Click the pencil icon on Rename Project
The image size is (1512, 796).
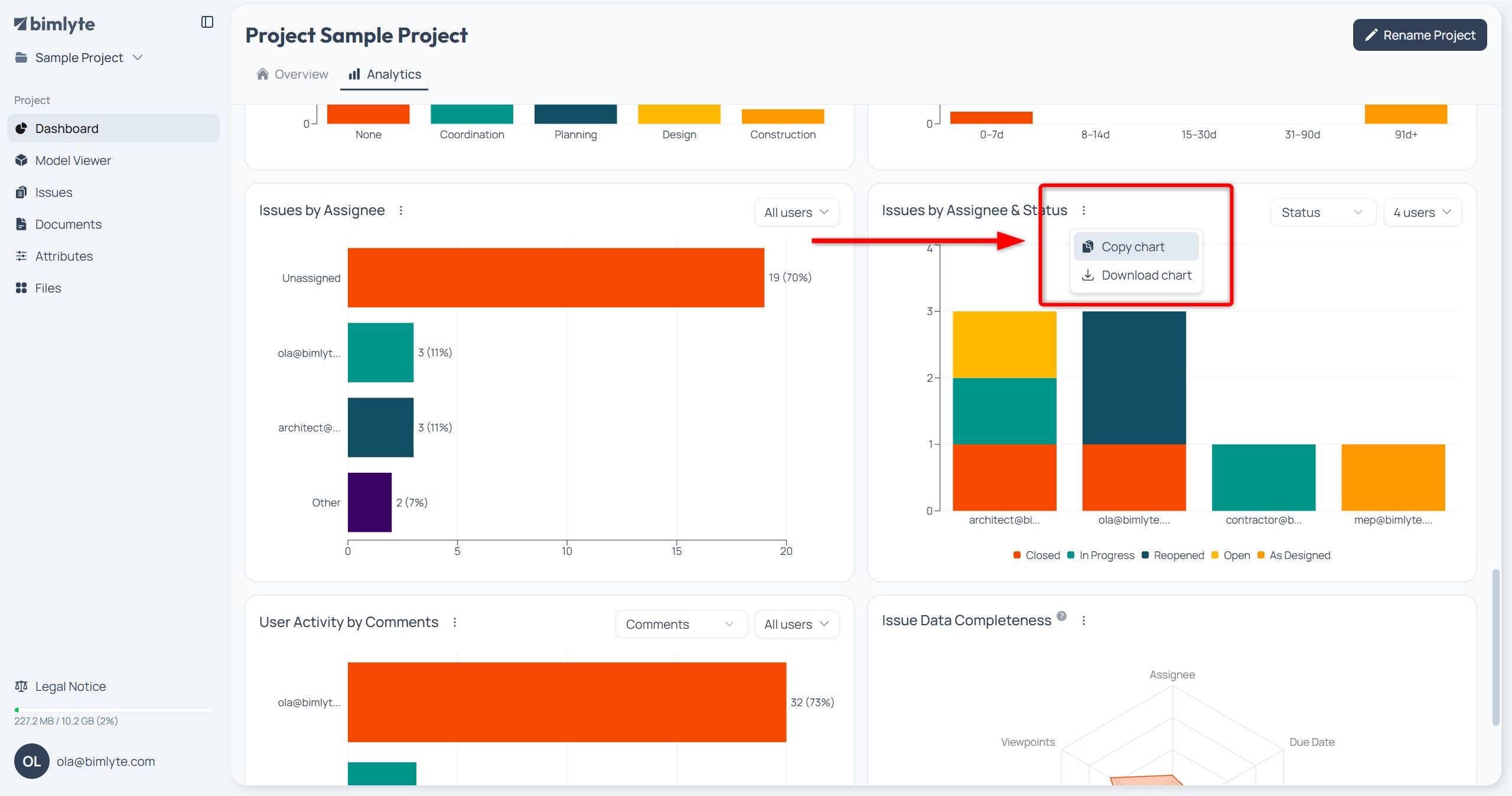[x=1371, y=35]
